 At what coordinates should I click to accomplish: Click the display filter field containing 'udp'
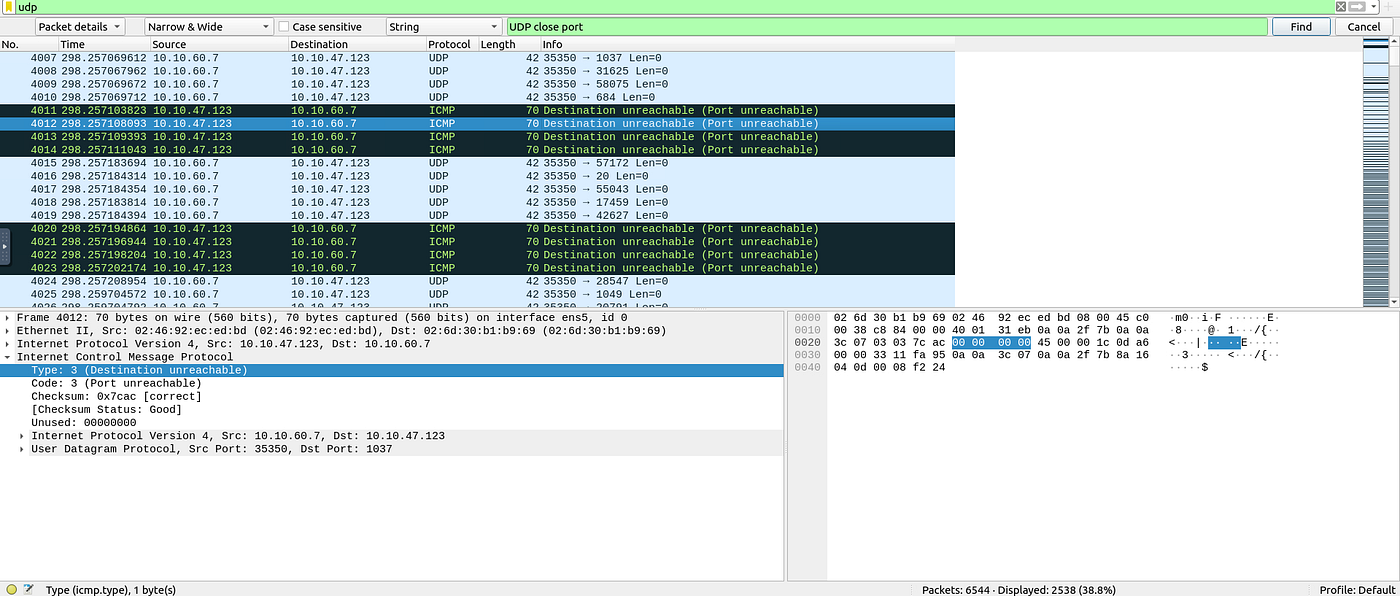click(675, 6)
